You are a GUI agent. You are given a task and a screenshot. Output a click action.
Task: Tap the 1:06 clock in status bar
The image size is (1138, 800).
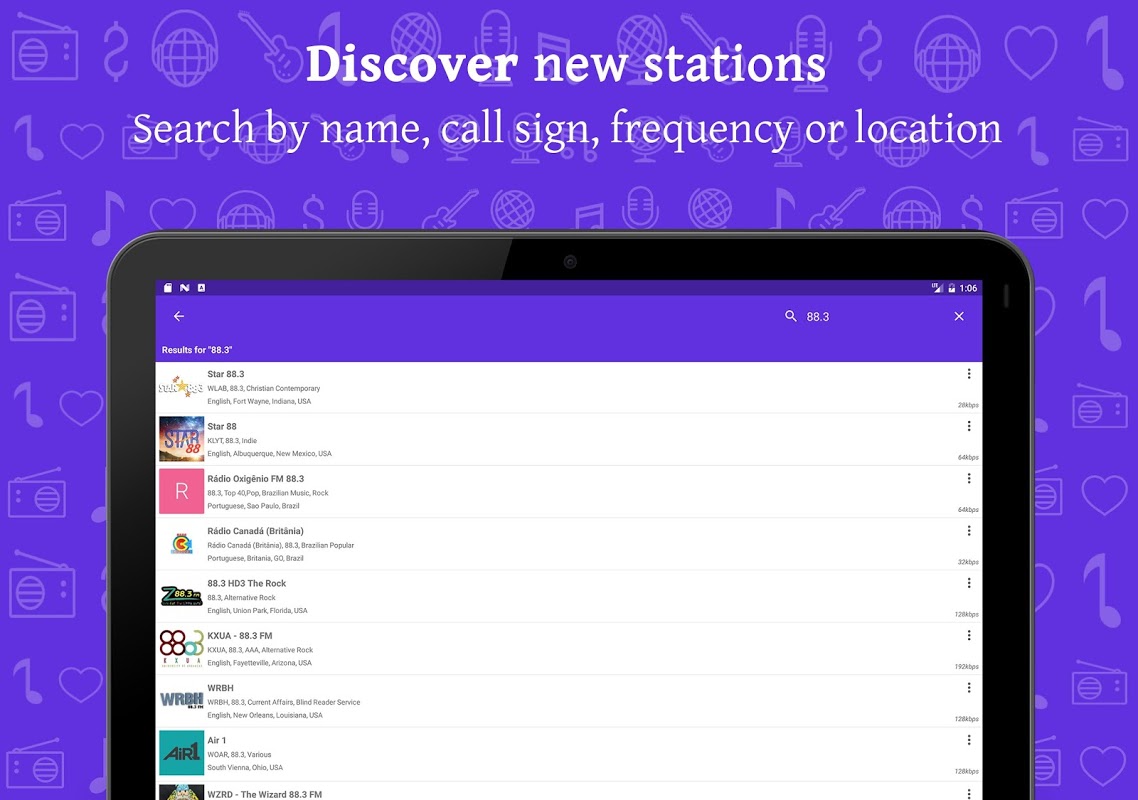[x=968, y=288]
